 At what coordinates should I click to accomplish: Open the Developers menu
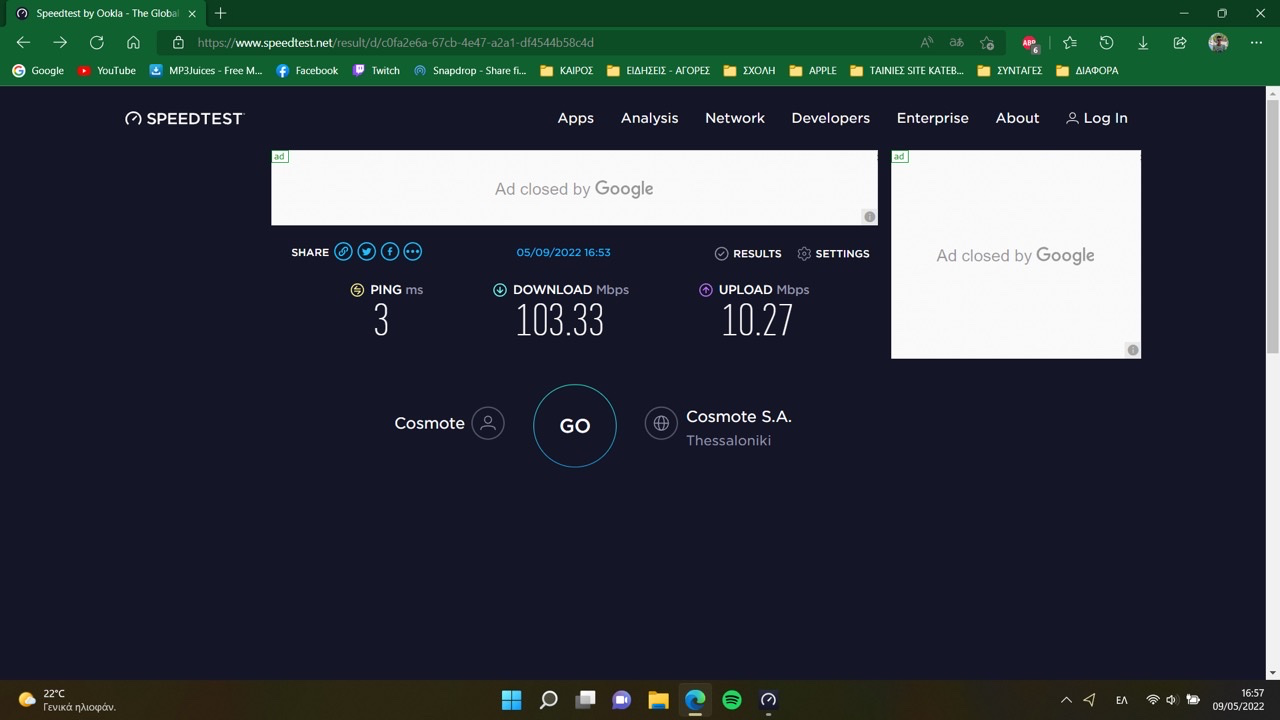(831, 118)
